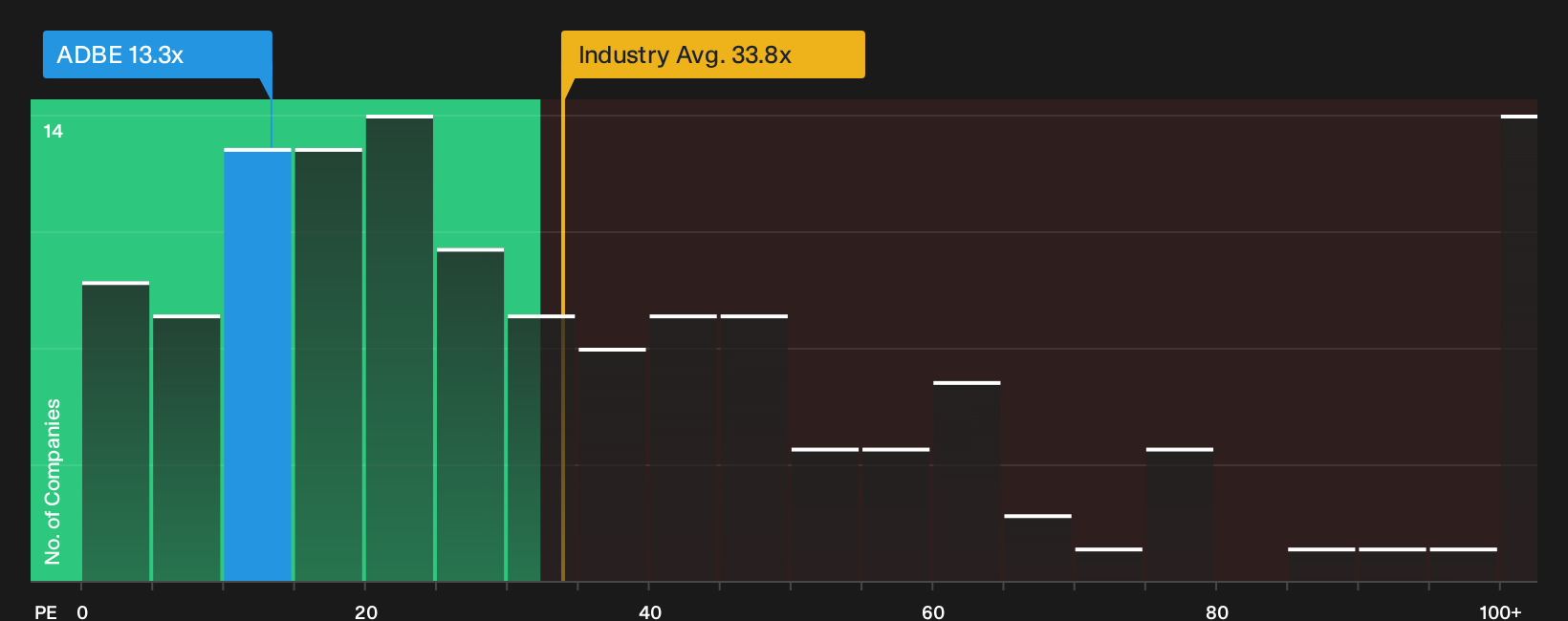
Task: Click the histogram bar for PE 5-10
Action: click(x=186, y=448)
